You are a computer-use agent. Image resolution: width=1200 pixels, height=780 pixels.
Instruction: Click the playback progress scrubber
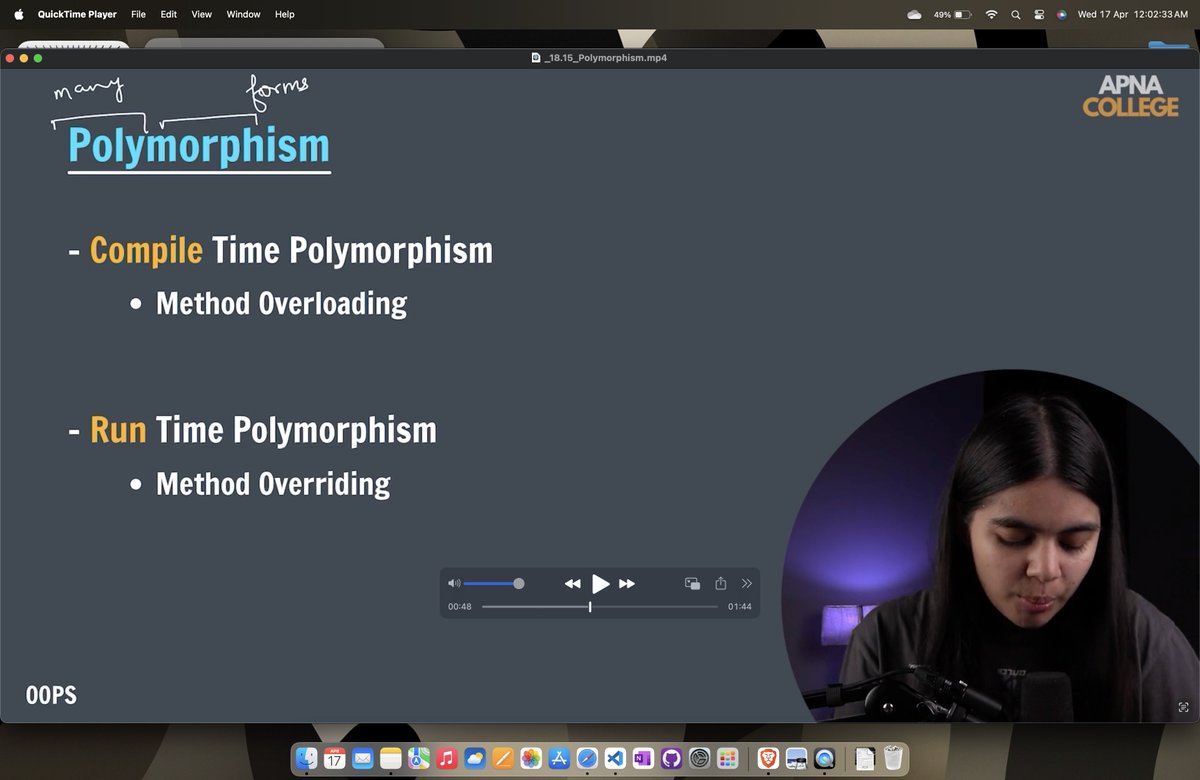pyautogui.click(x=590, y=607)
